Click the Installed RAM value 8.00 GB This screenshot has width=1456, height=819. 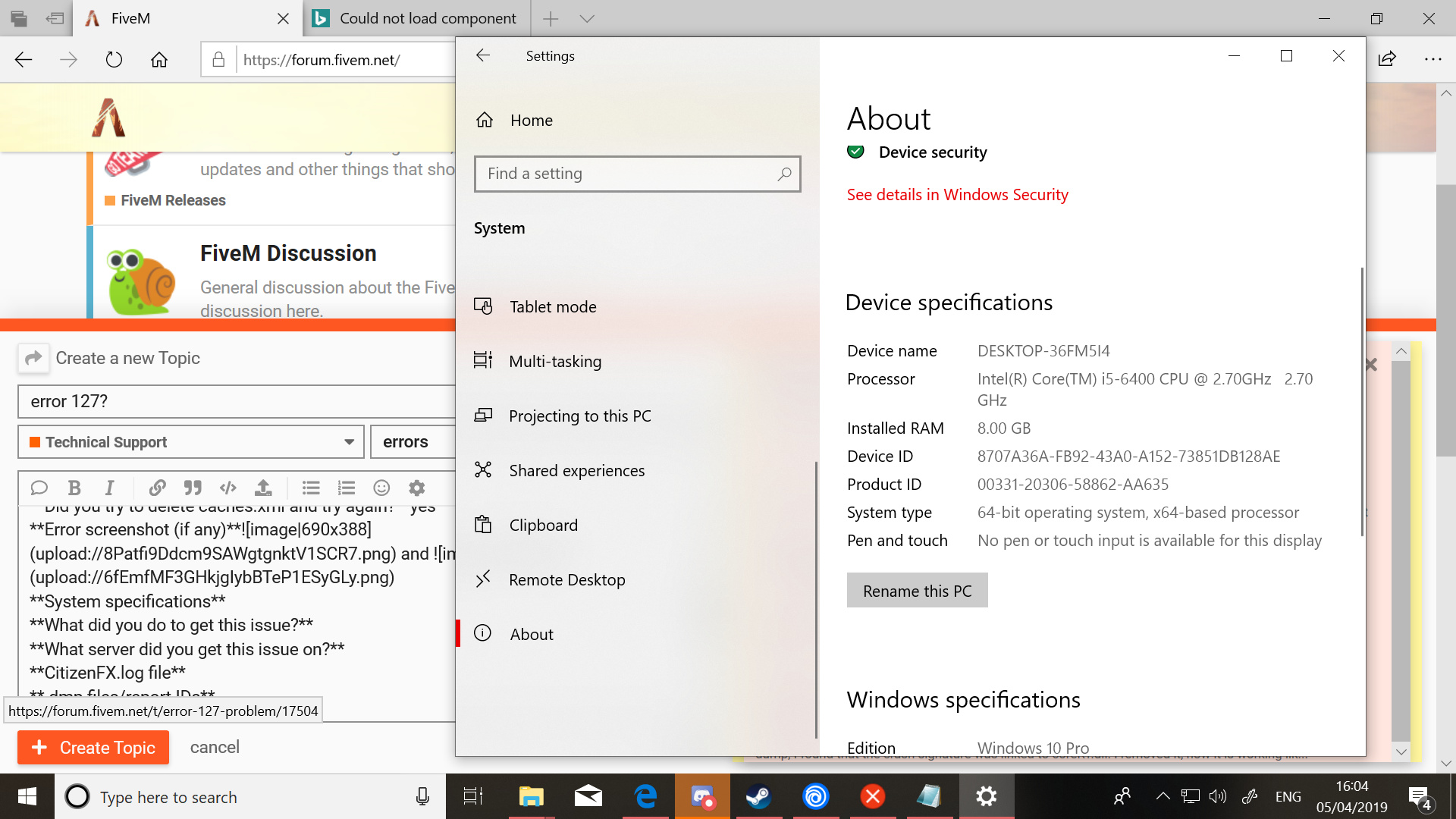tap(1003, 428)
